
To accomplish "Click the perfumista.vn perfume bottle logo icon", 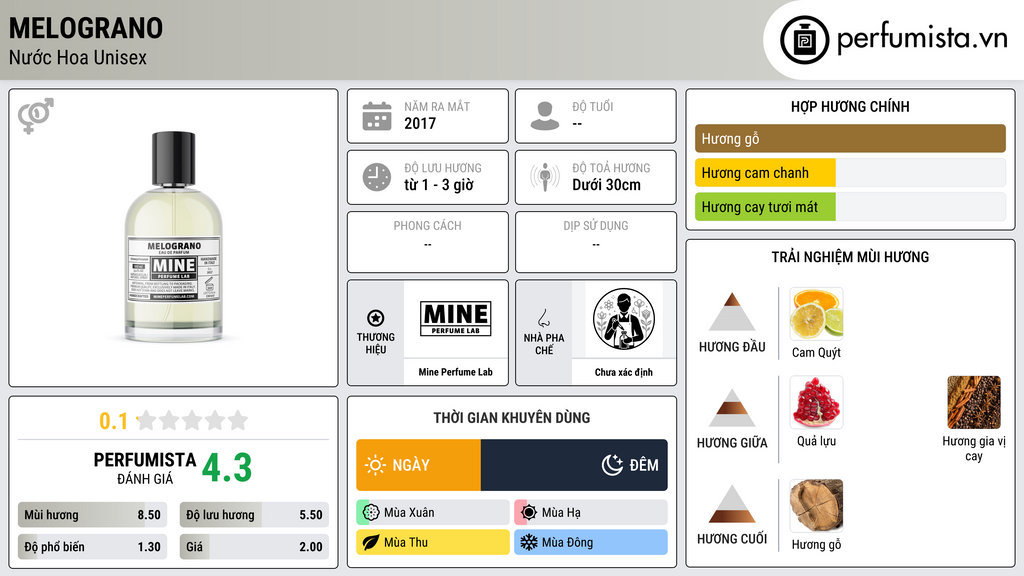I will (804, 40).
